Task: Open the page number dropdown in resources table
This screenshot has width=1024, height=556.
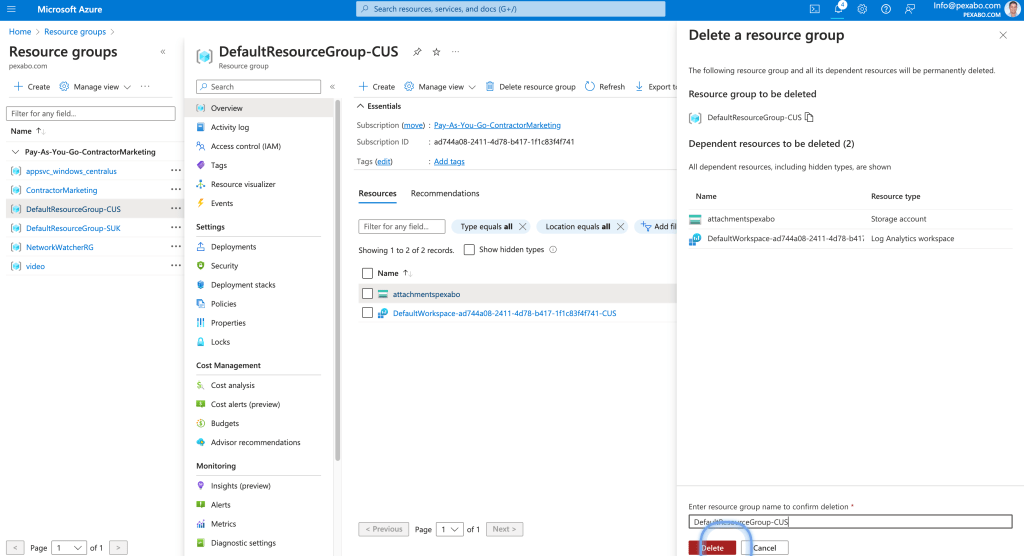Action: (x=449, y=529)
